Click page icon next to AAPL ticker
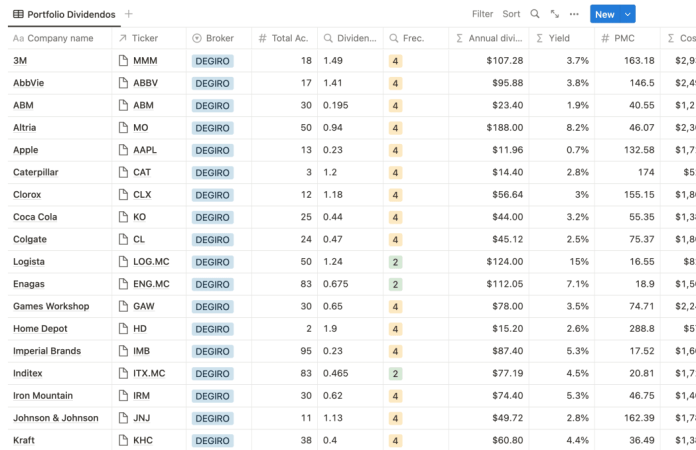This screenshot has width=696, height=450. point(123,150)
